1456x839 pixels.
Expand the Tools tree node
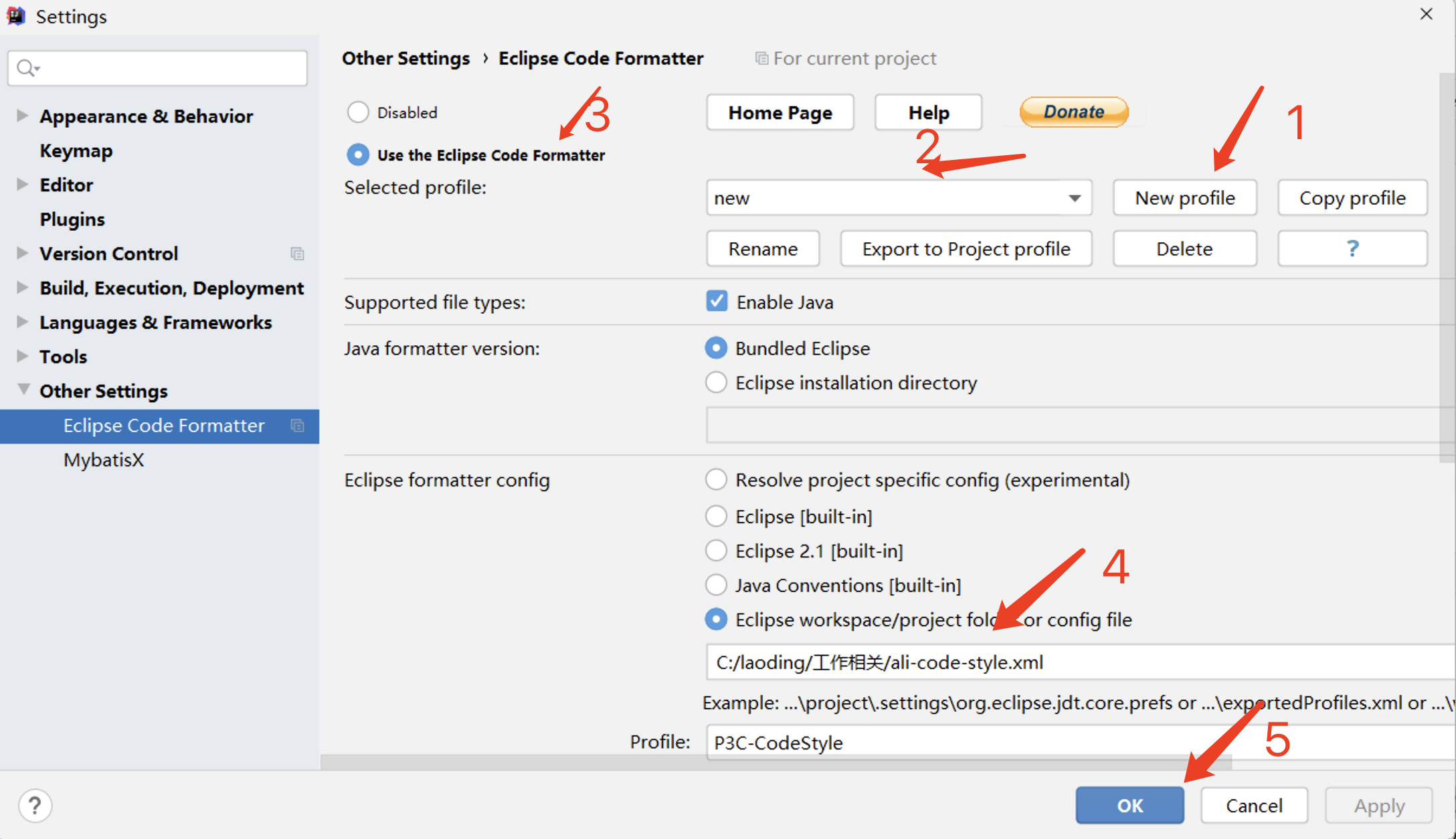pos(22,356)
